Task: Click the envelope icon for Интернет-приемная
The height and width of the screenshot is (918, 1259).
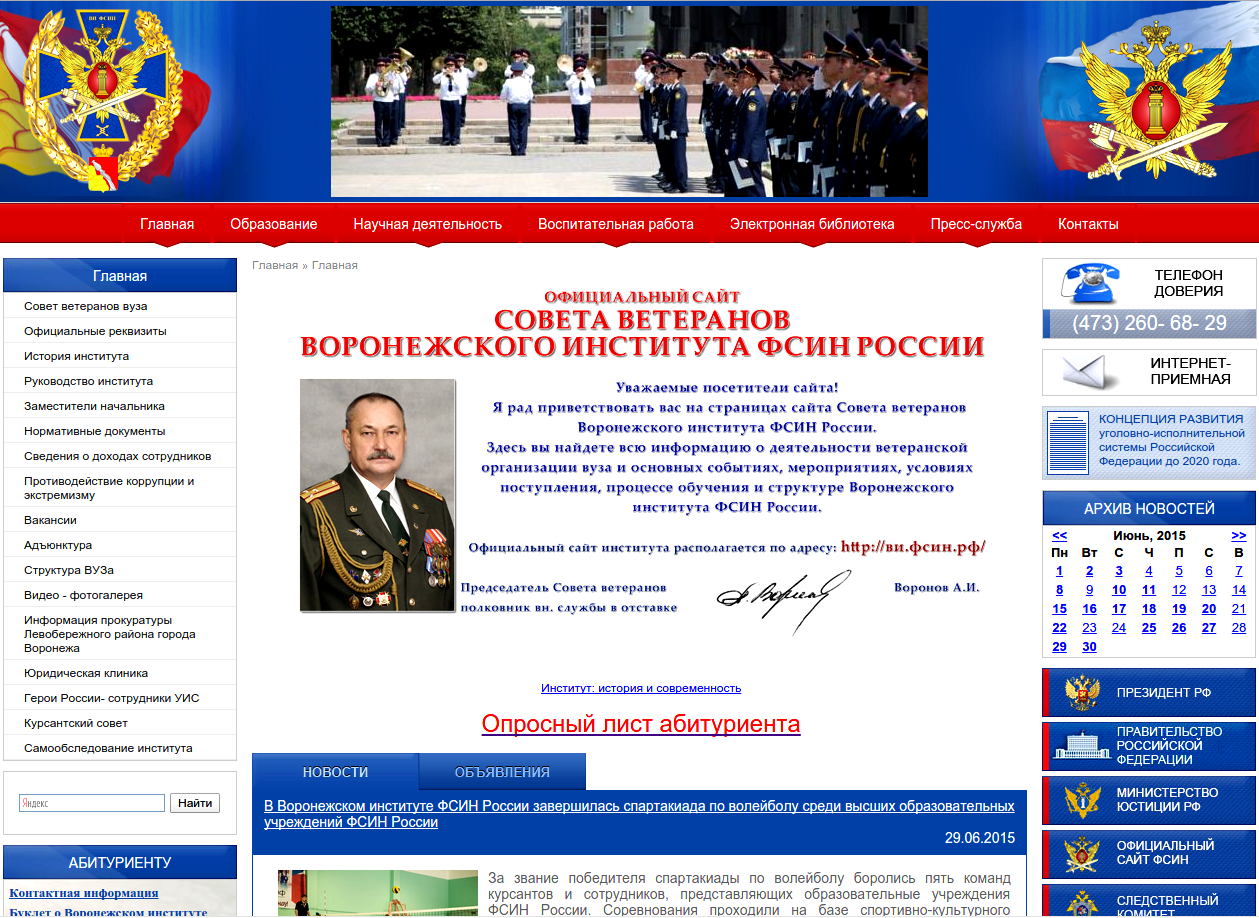Action: pos(1088,372)
